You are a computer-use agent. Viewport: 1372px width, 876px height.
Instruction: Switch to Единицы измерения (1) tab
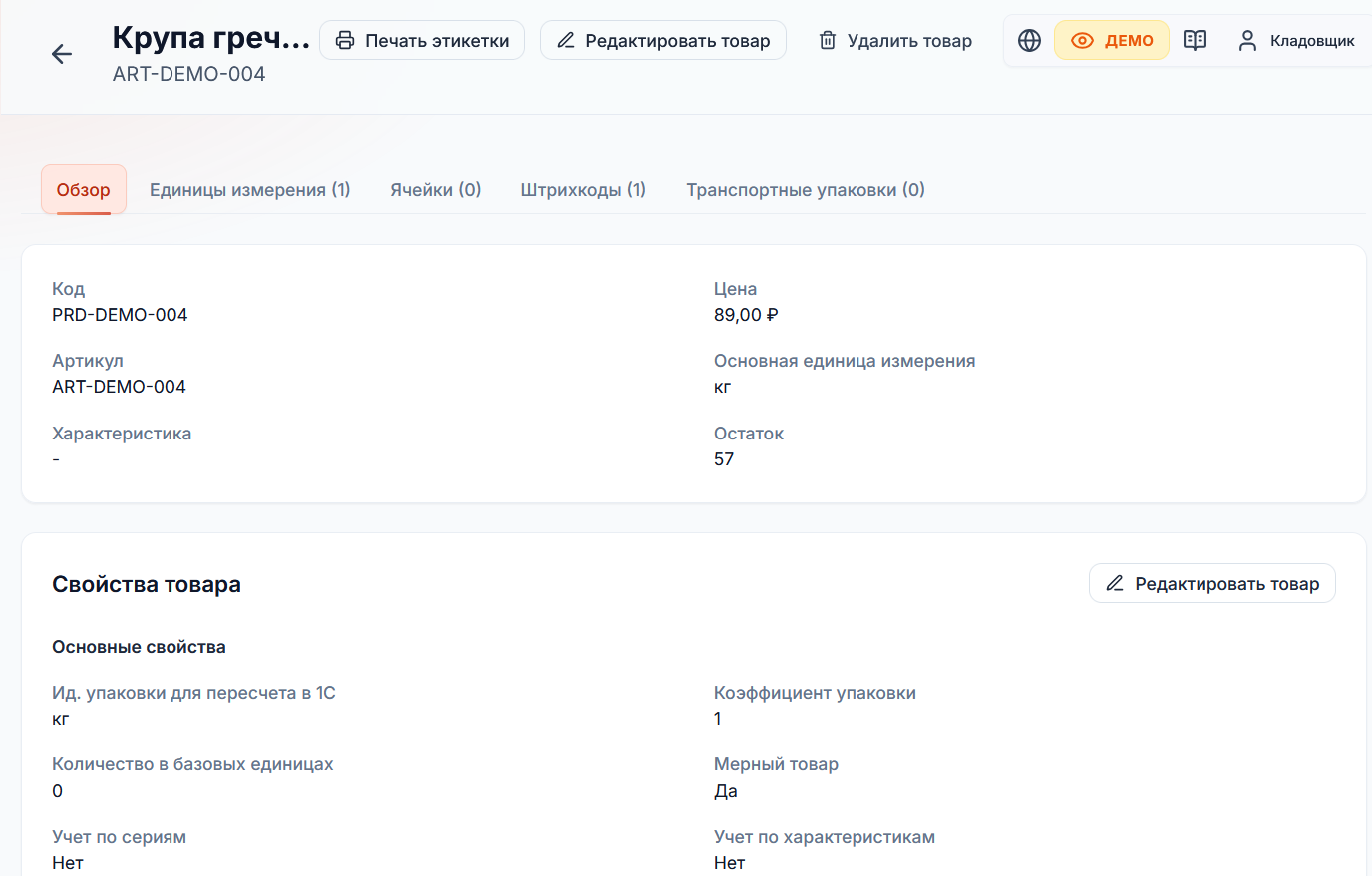click(x=250, y=189)
